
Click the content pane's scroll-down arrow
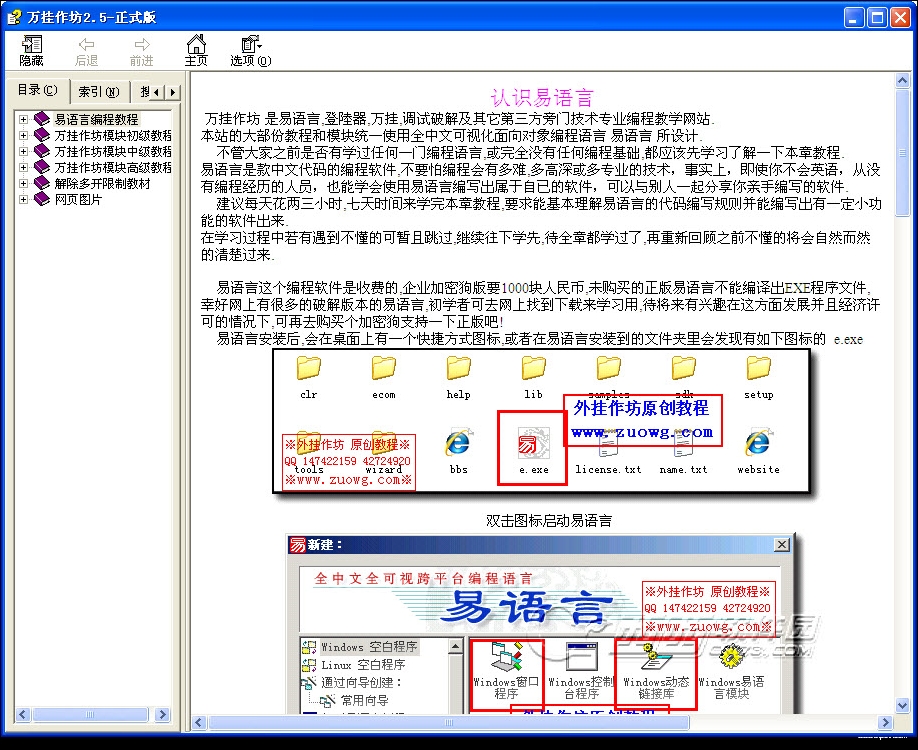(902, 706)
